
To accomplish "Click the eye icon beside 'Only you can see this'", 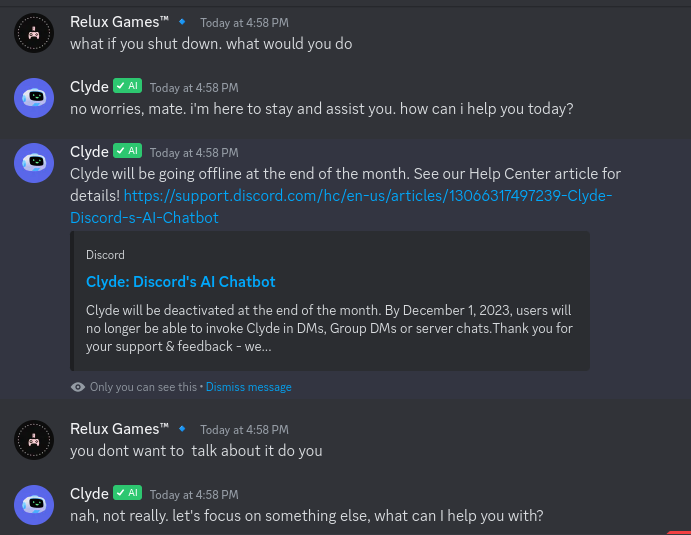I will [78, 387].
